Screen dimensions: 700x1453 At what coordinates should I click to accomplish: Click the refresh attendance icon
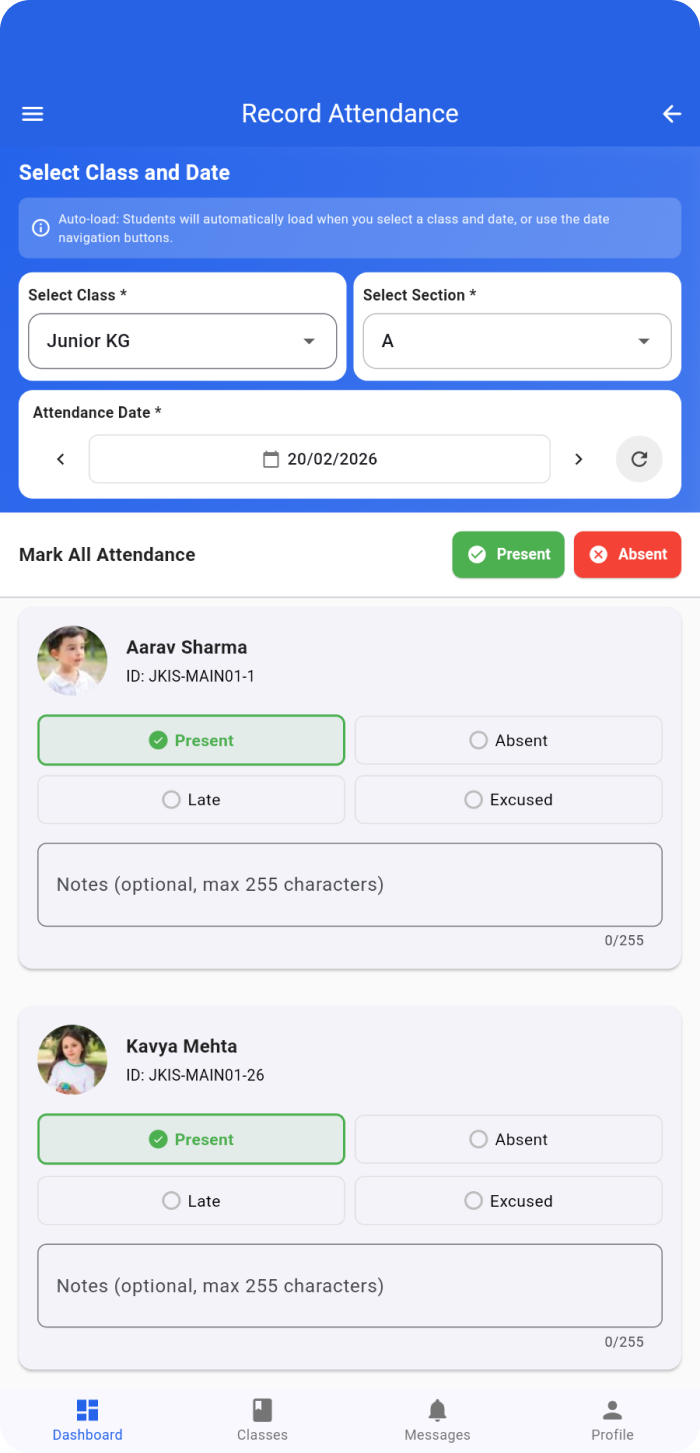click(x=639, y=459)
